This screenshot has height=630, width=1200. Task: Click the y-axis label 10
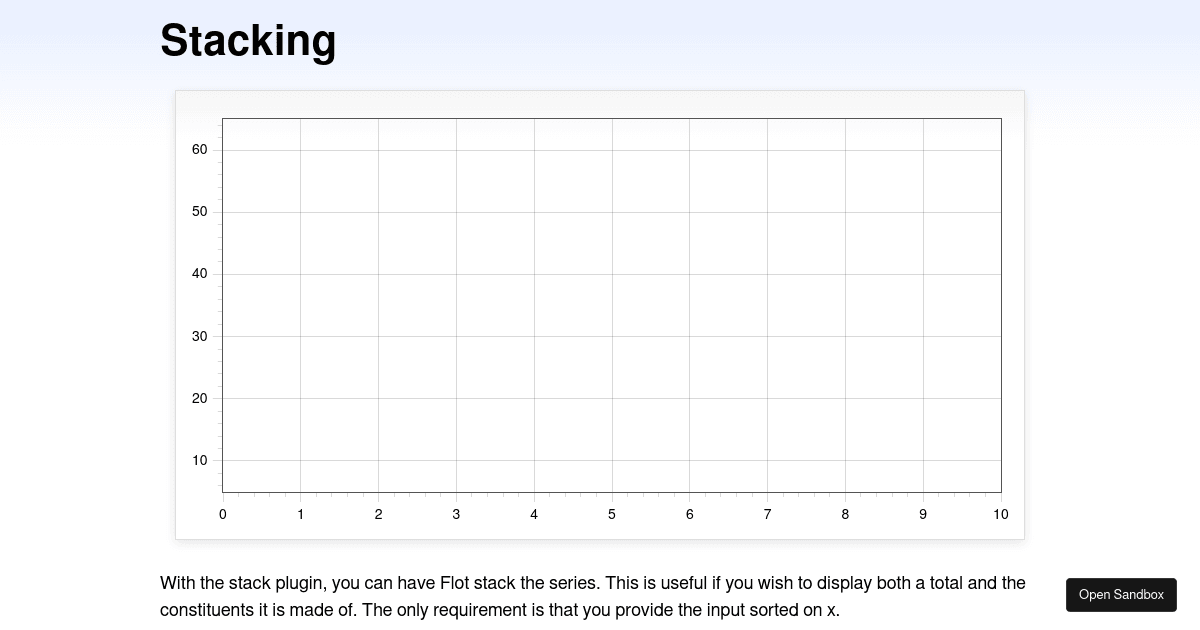199,461
